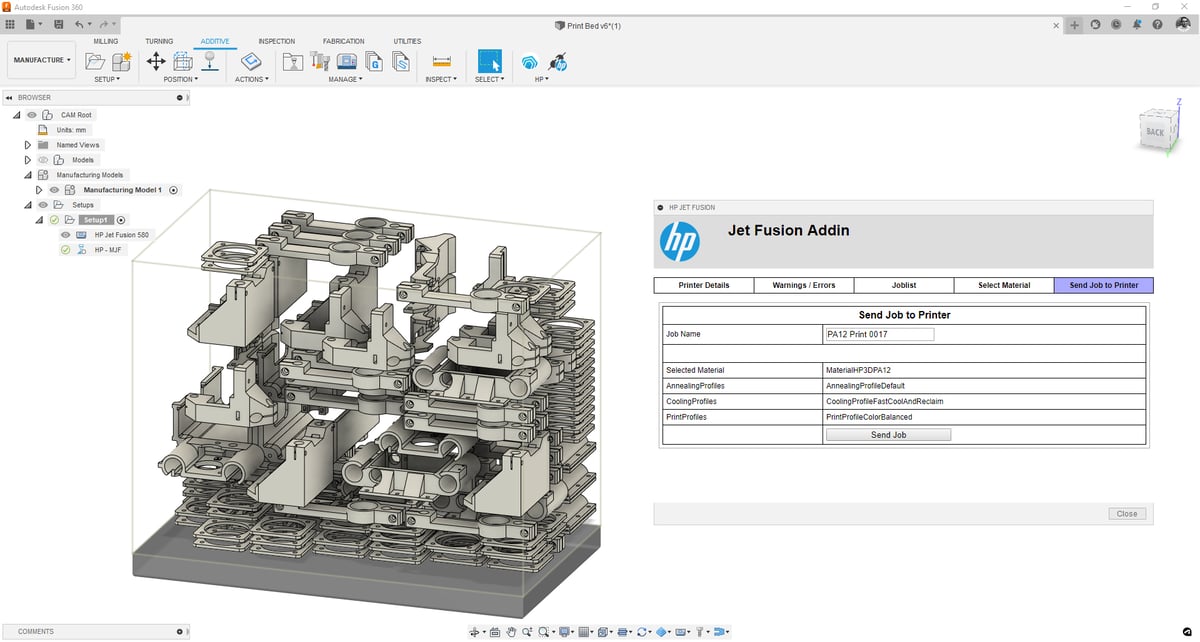Click the Undo arrow icon
The width and height of the screenshot is (1200, 642).
click(79, 24)
